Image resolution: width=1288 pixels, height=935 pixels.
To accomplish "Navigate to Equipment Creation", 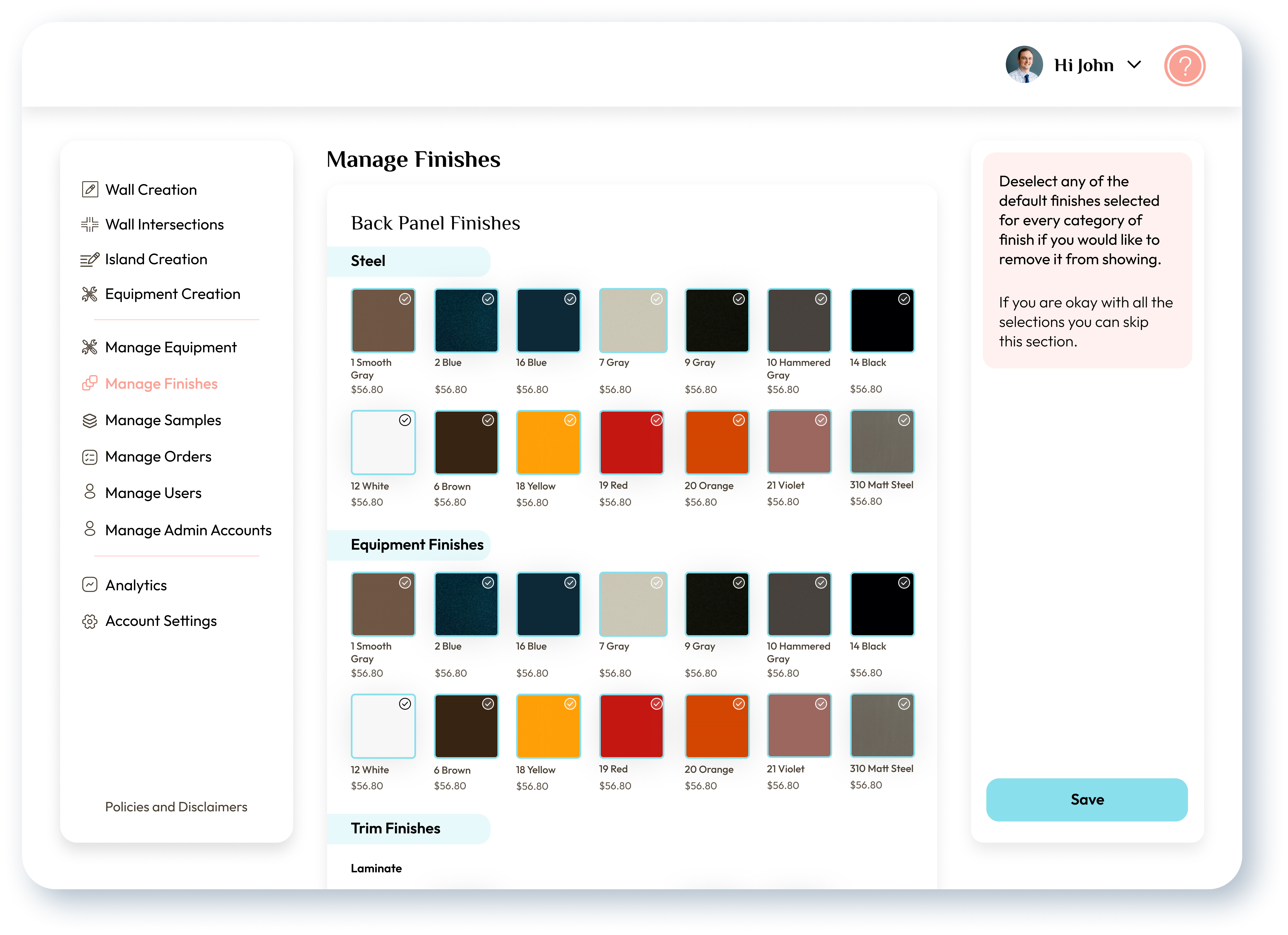I will 173,294.
